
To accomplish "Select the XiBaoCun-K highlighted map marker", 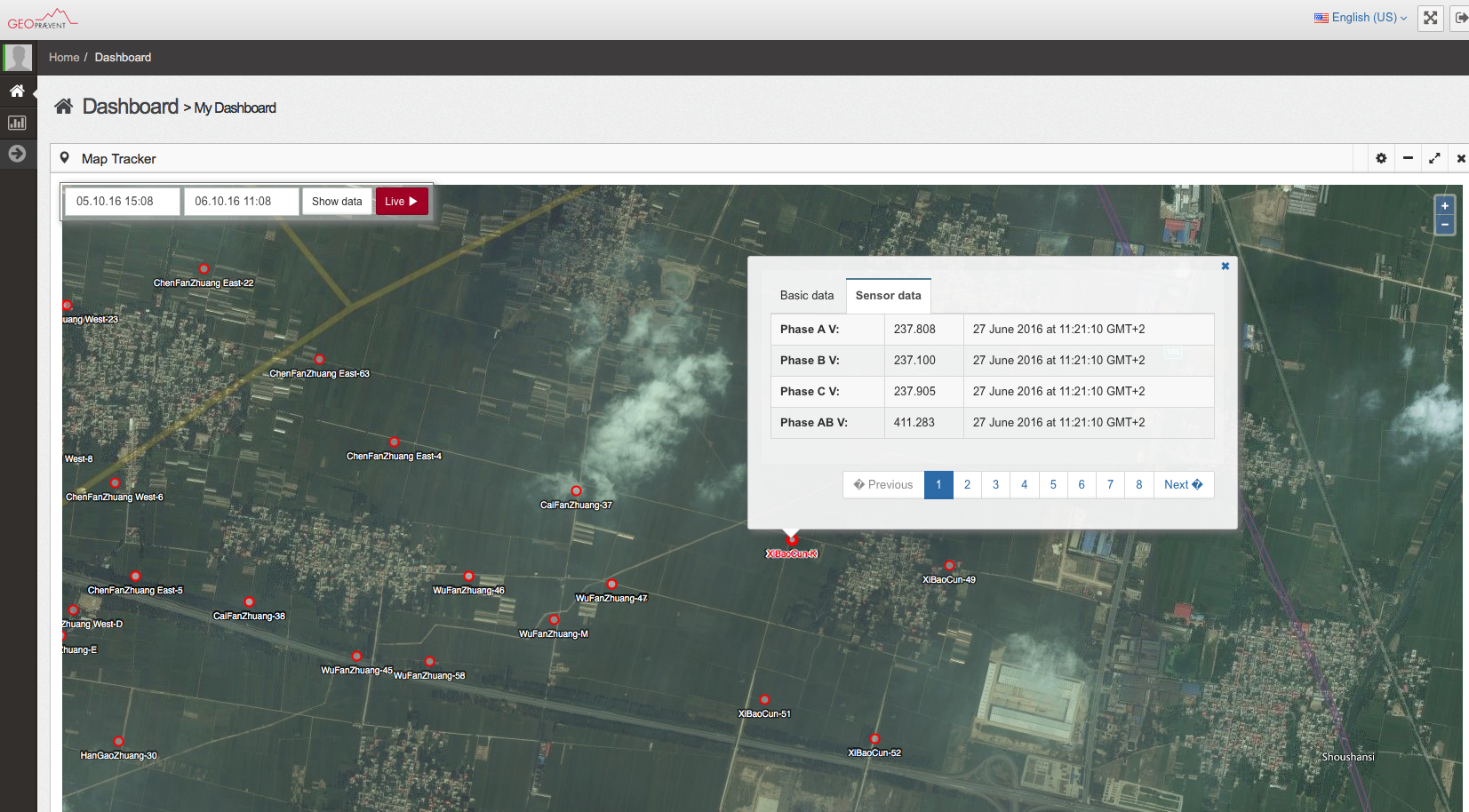I will click(792, 539).
